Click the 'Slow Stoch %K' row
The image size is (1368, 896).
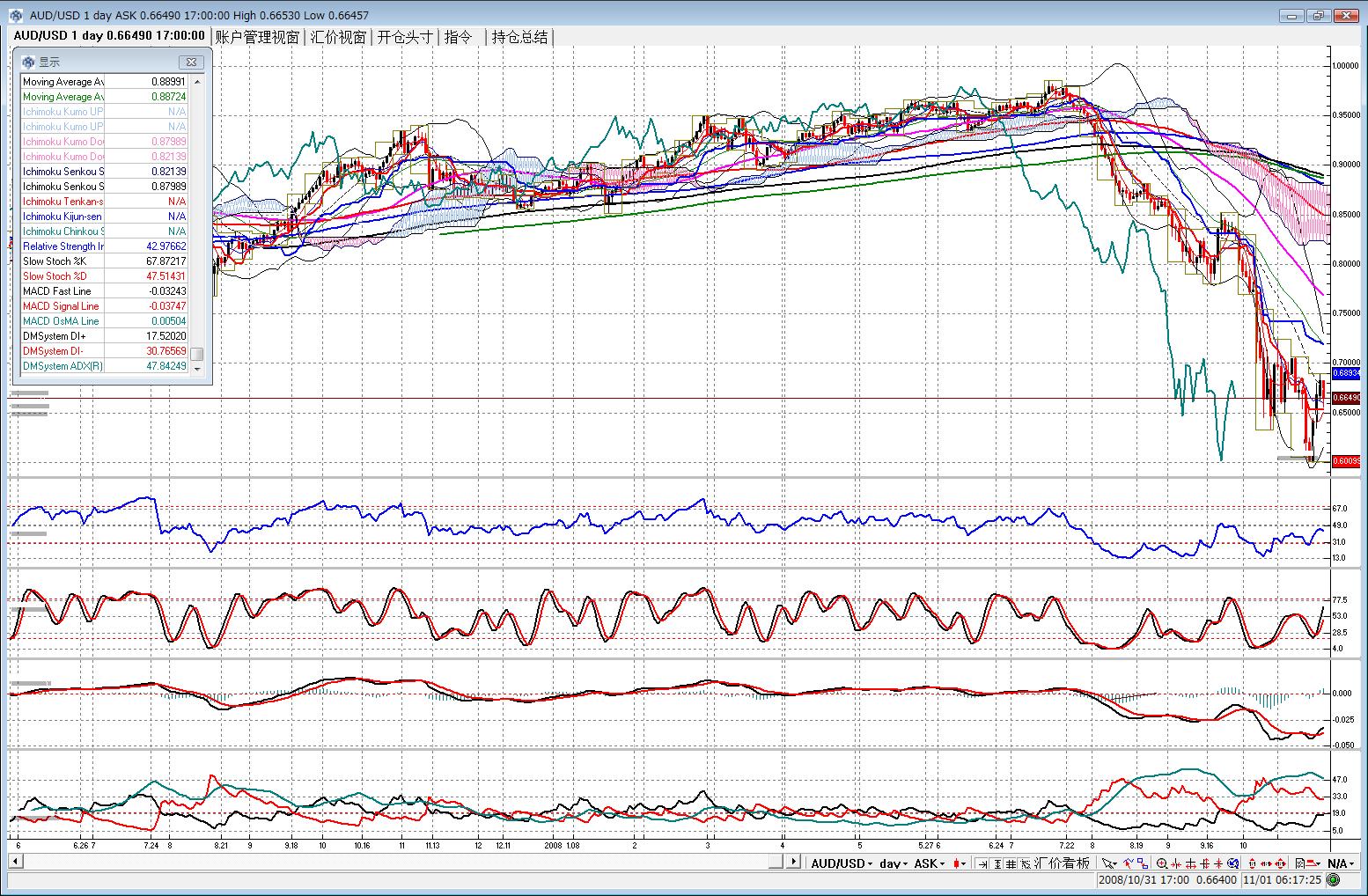pos(106,261)
